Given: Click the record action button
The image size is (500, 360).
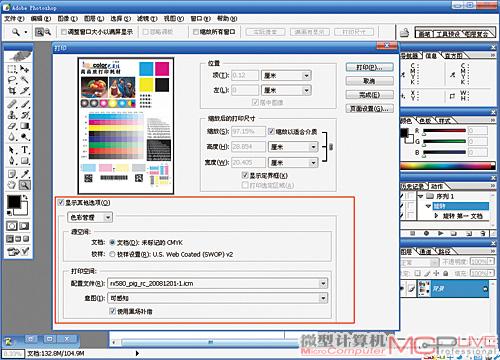Looking at the screenshot, I should click(426, 233).
